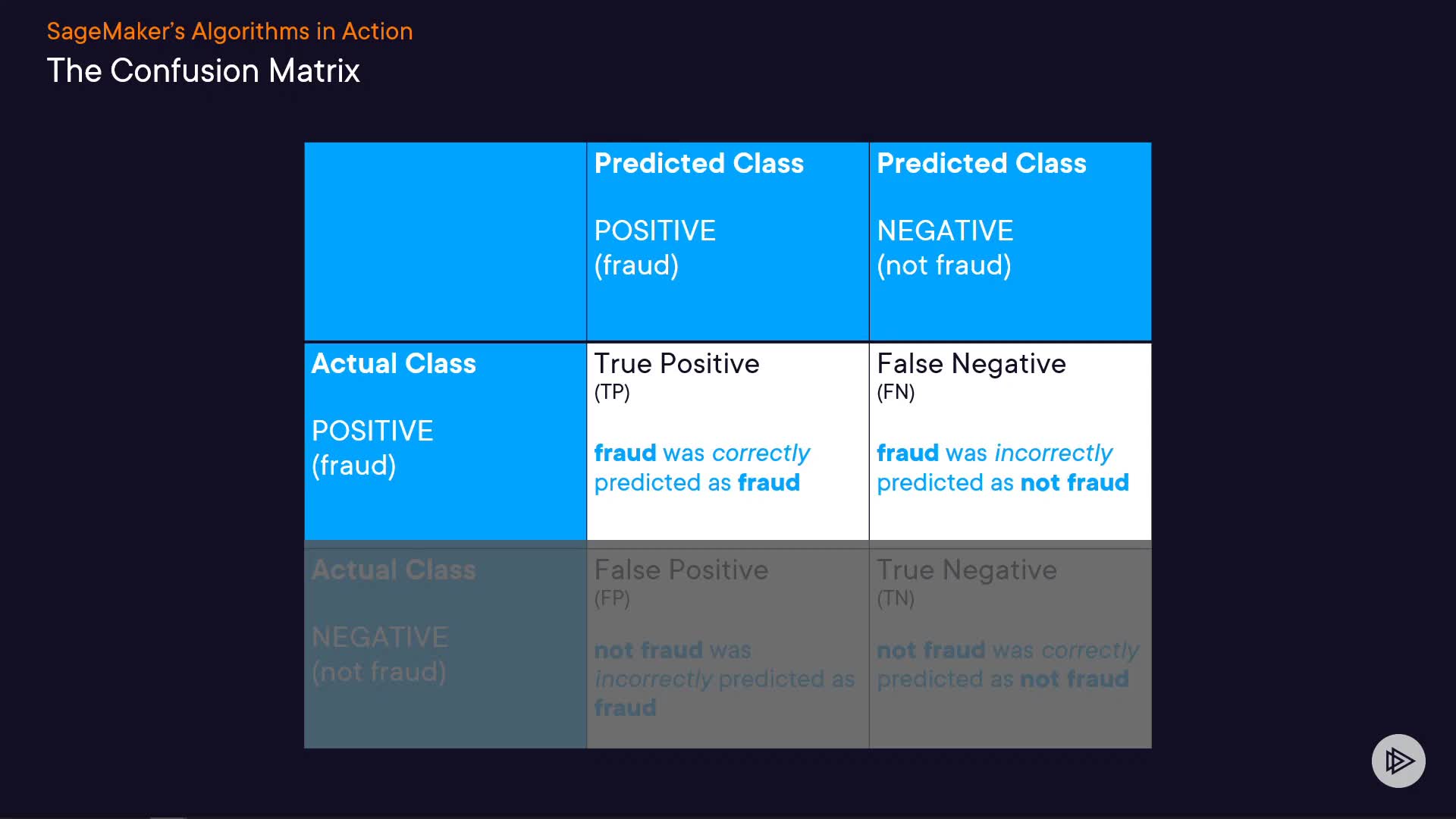
Task: Select the Predicted Class NEGATIVE (not fraud) header
Action: pos(981,214)
